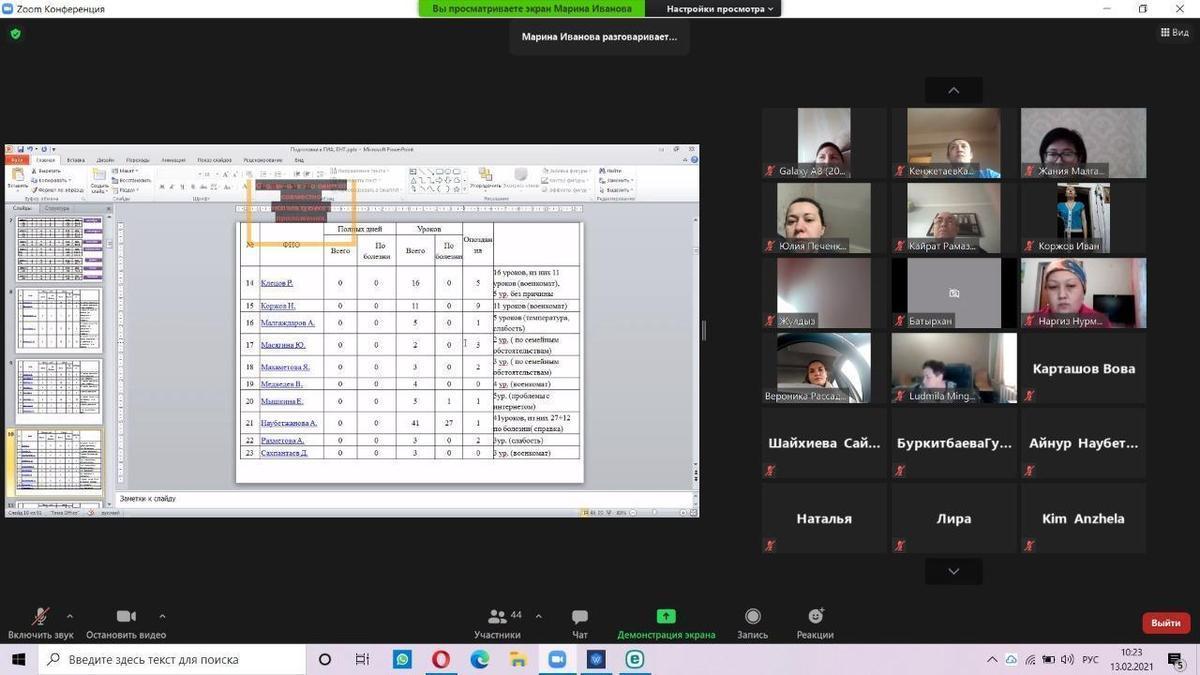Image resolution: width=1200 pixels, height=675 pixels.
Task: Toggle meeting recording with Запись
Action: 752,622
